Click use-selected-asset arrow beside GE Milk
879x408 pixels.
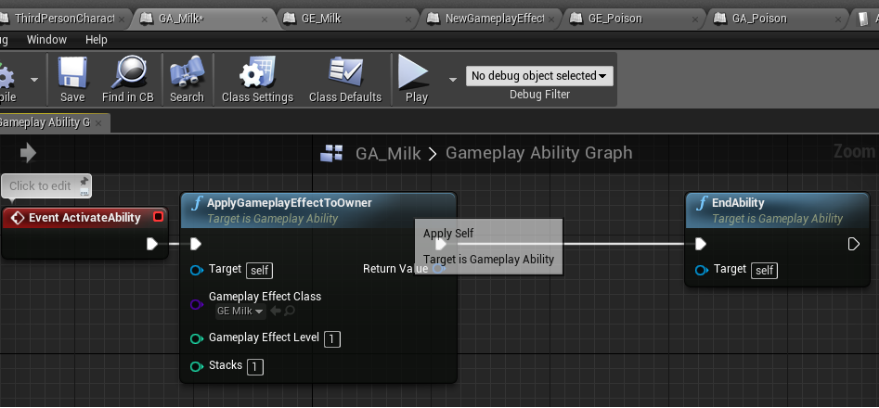click(276, 310)
